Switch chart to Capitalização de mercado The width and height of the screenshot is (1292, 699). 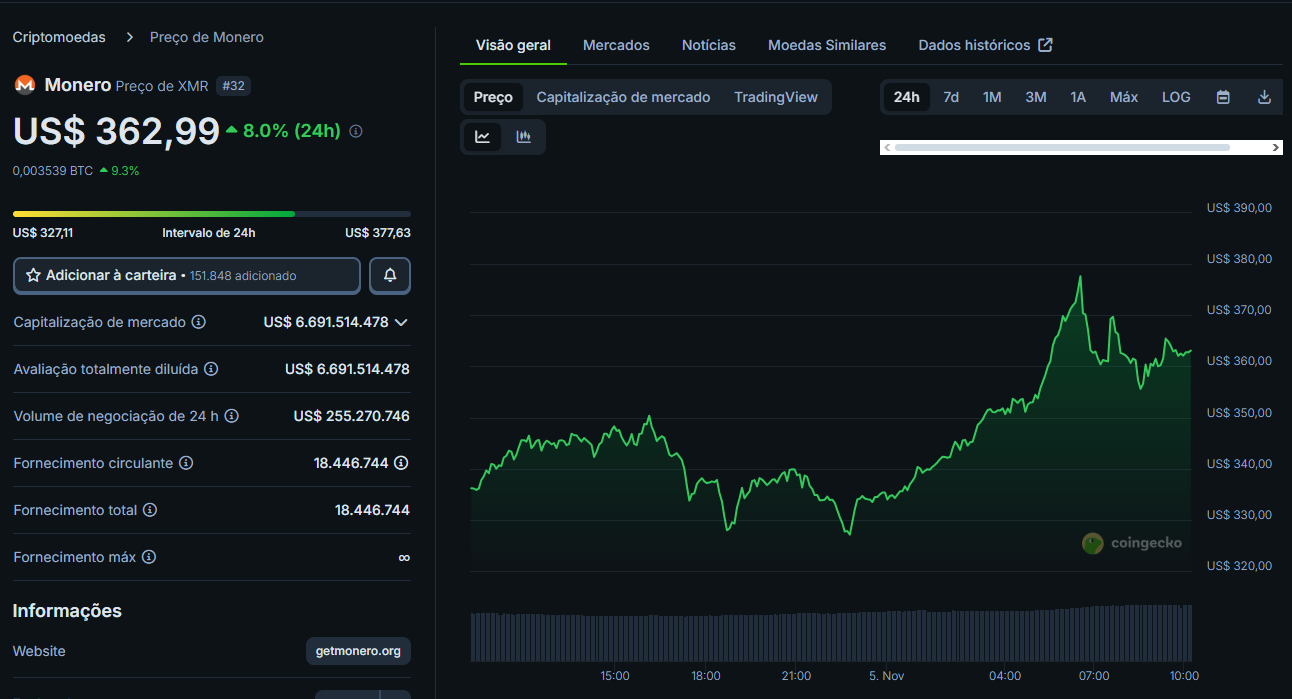[624, 97]
